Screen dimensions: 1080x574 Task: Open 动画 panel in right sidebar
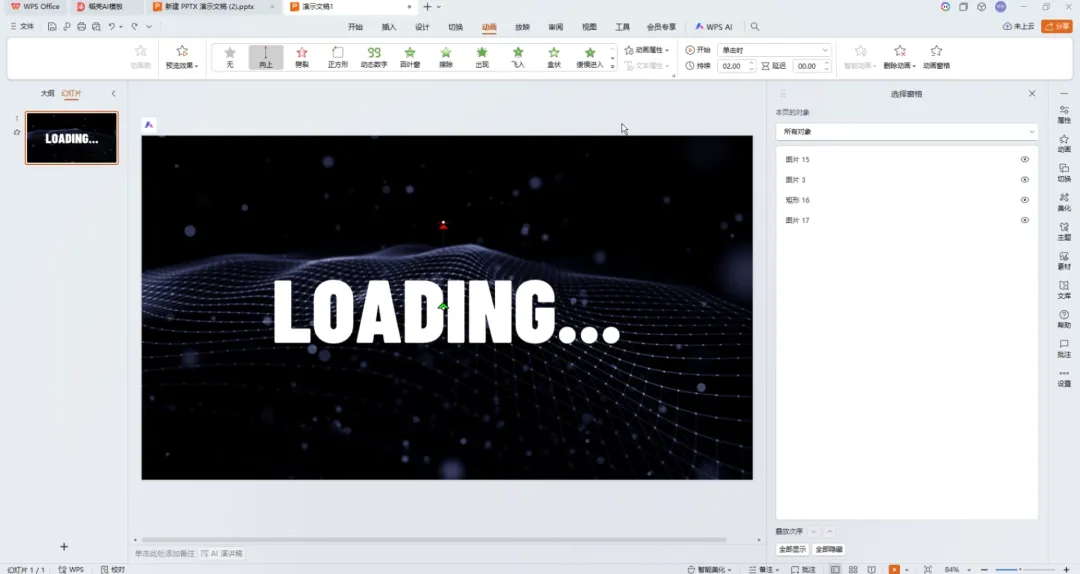point(1064,143)
